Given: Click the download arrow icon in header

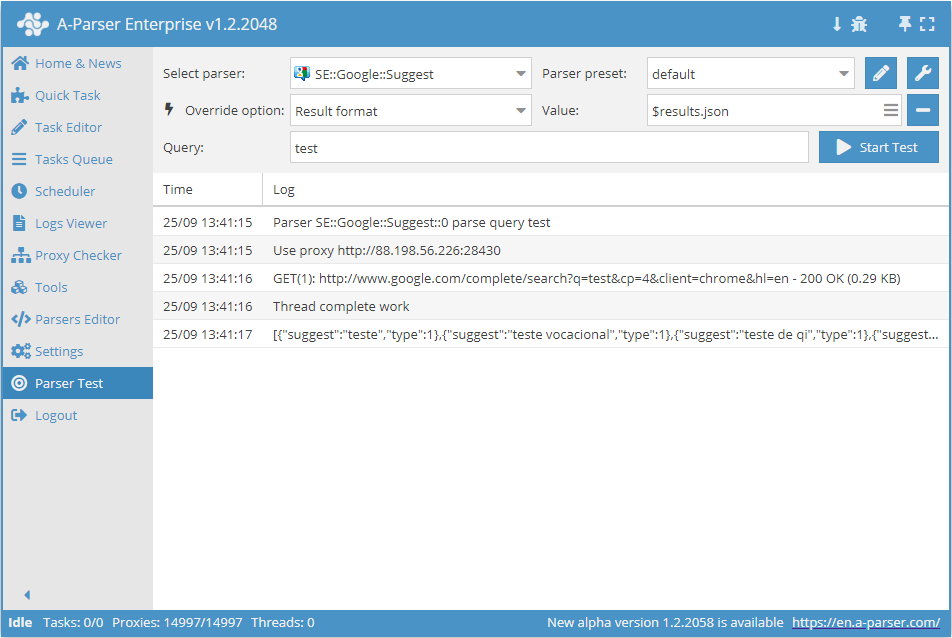Looking at the screenshot, I should click(x=837, y=24).
